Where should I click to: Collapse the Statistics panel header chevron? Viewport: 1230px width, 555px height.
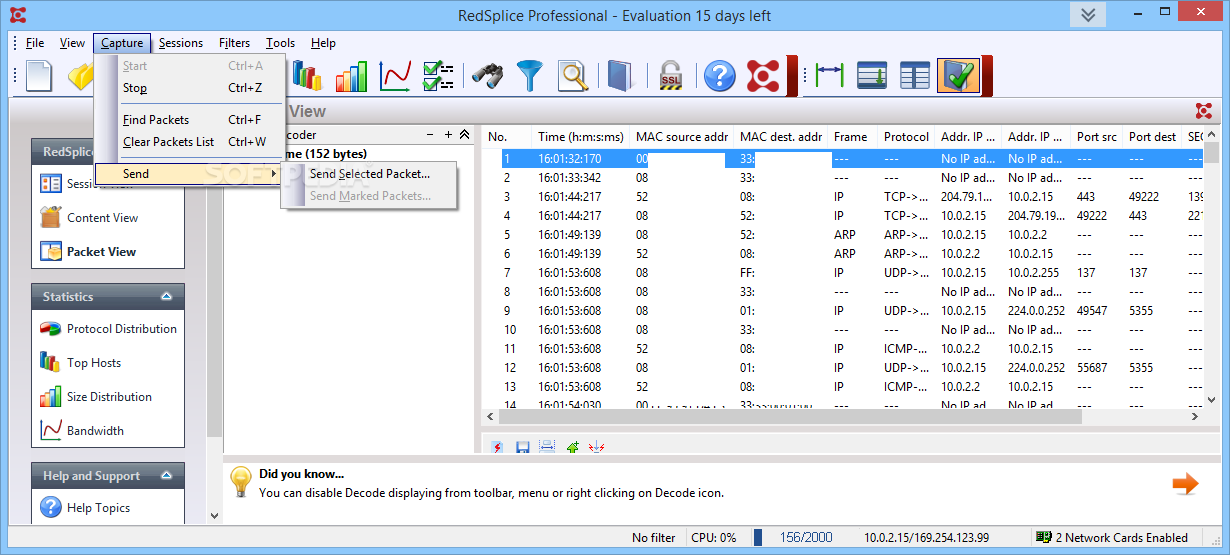coord(166,297)
